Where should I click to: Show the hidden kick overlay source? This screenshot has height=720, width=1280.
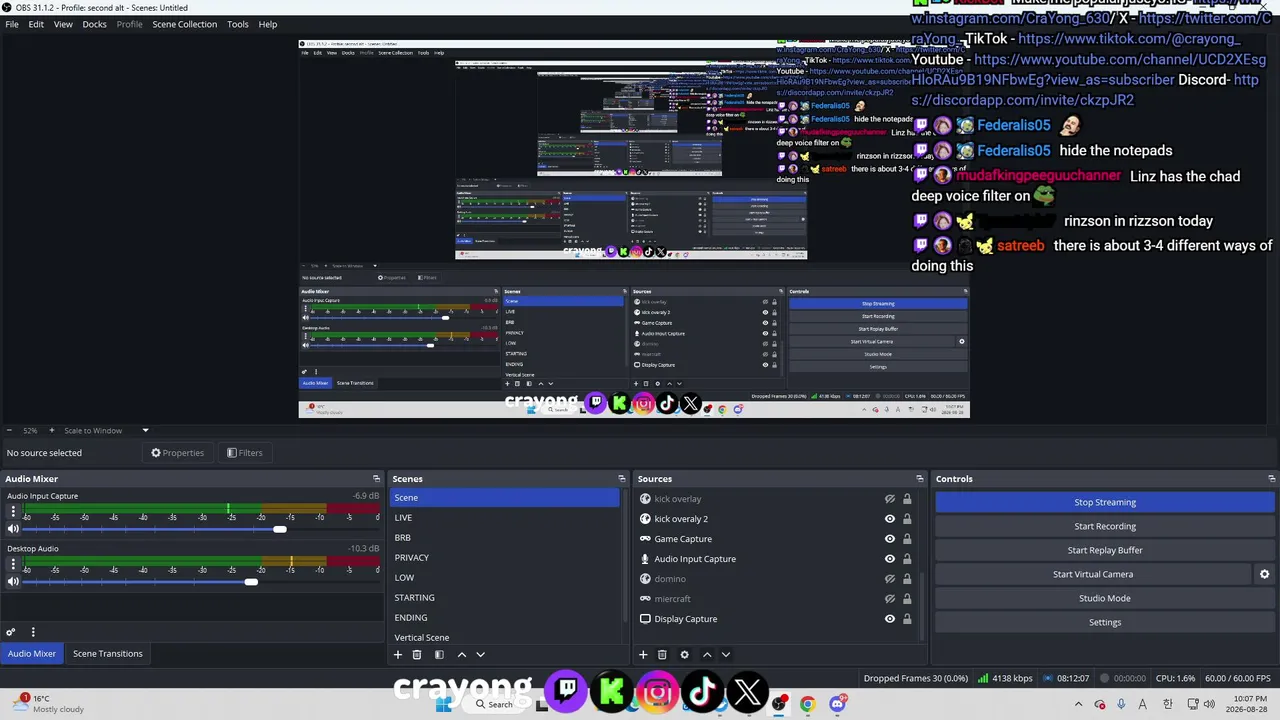click(889, 499)
